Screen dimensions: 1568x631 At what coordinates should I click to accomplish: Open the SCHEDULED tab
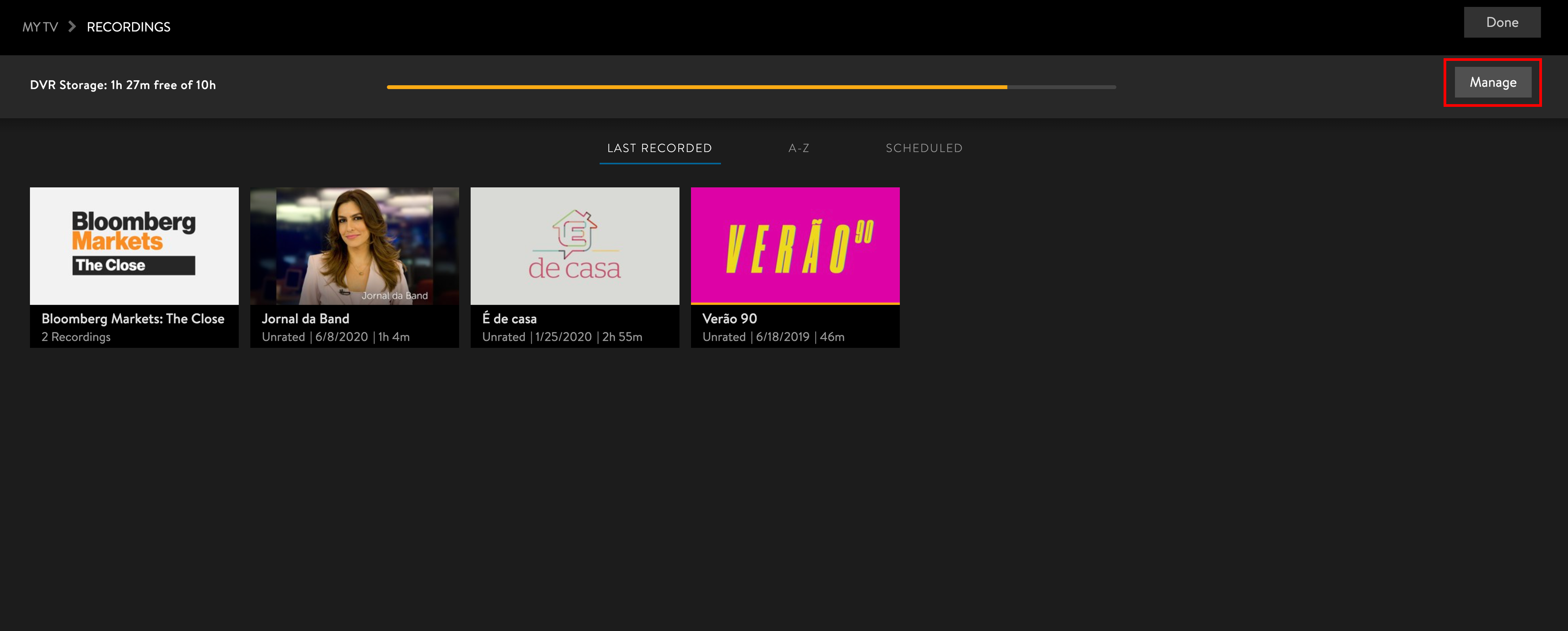point(923,148)
